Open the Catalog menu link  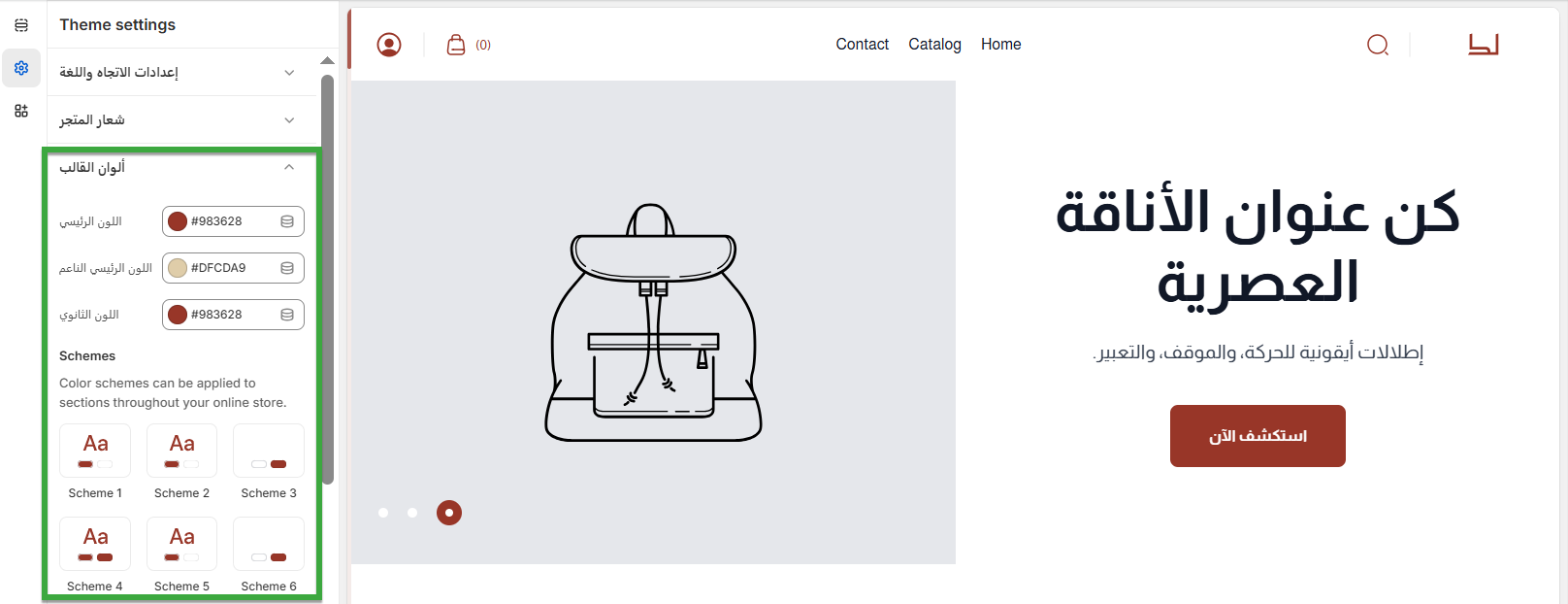pos(934,45)
